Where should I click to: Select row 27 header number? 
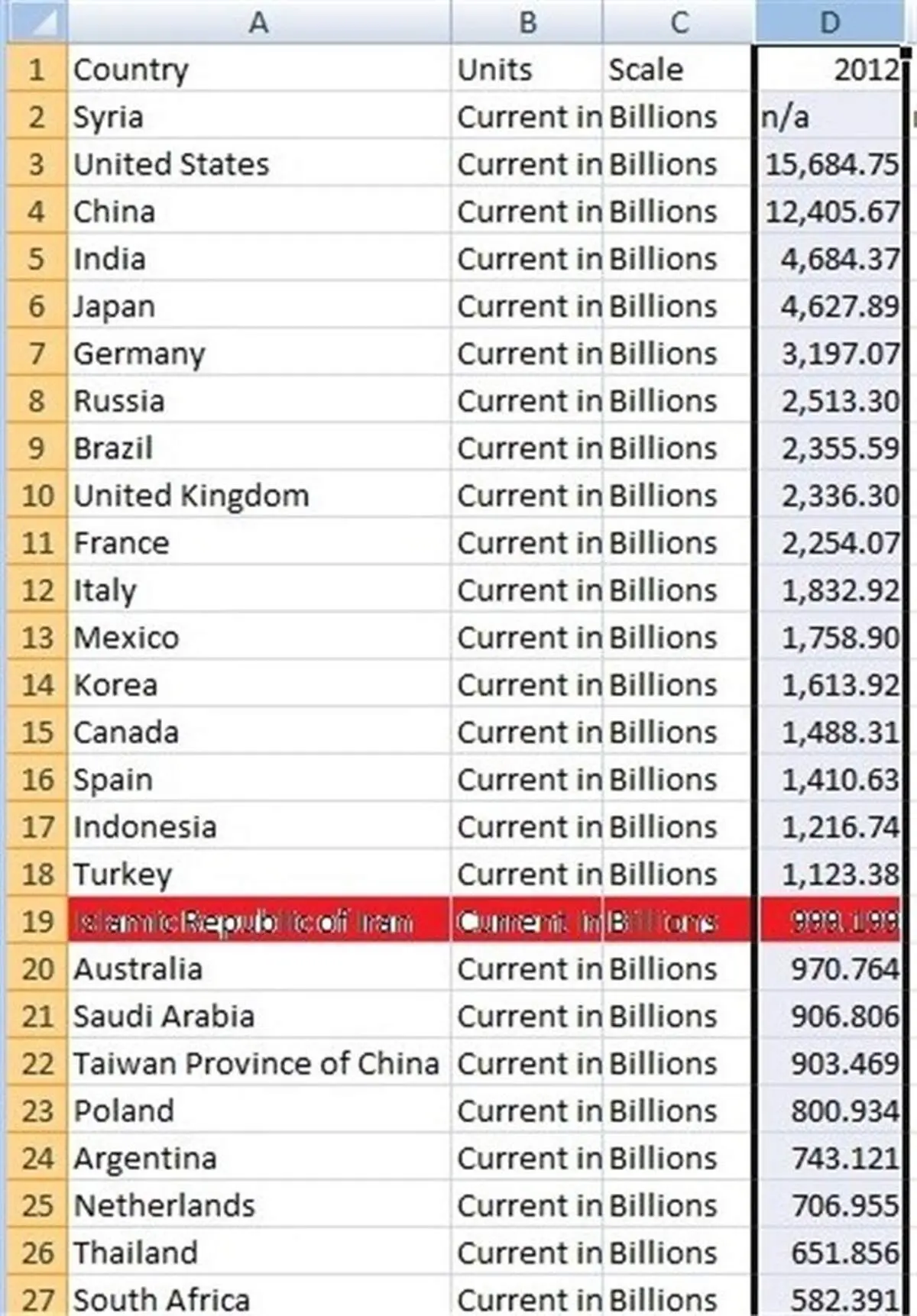(x=37, y=1298)
